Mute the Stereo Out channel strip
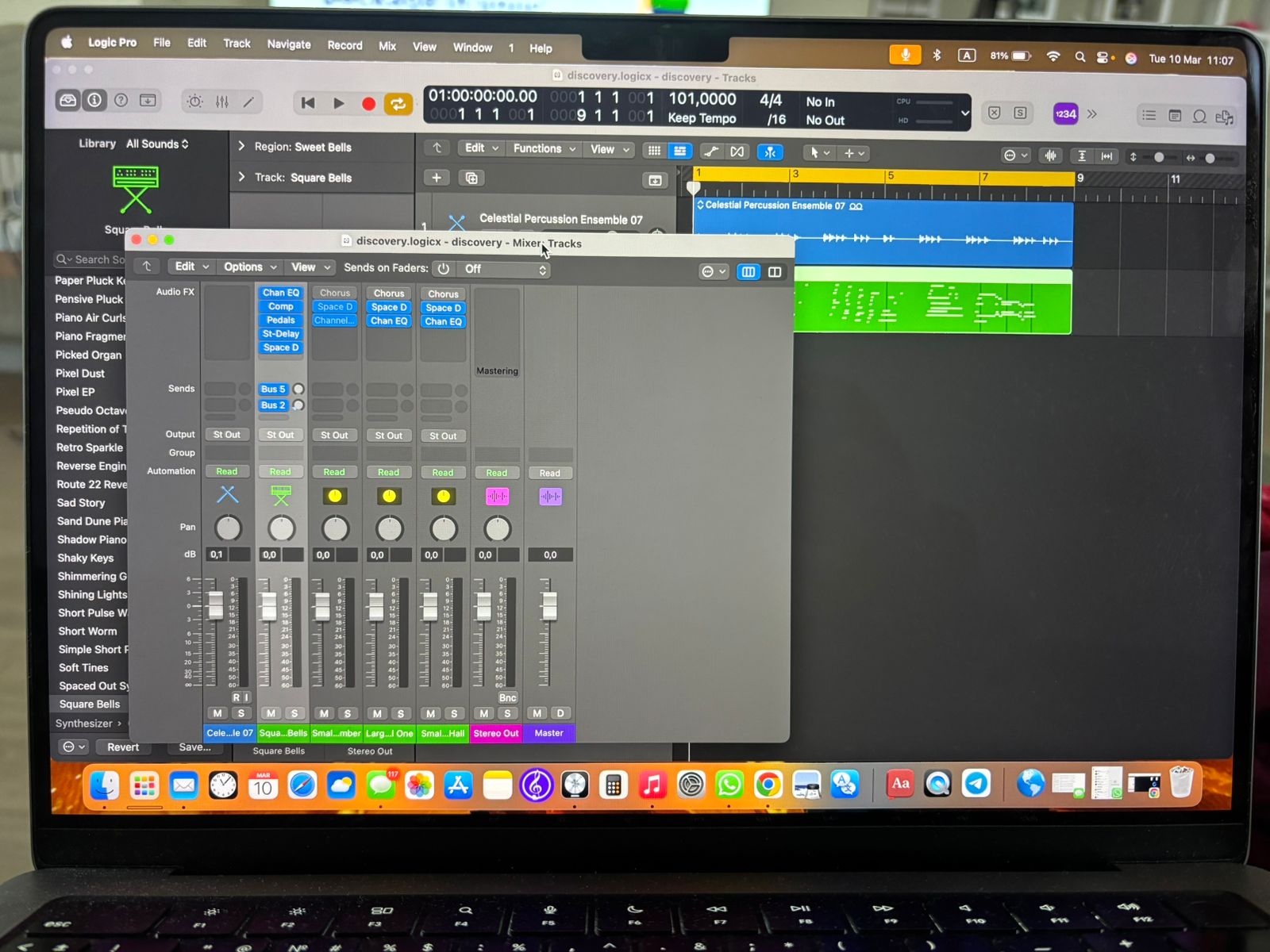 [x=483, y=713]
